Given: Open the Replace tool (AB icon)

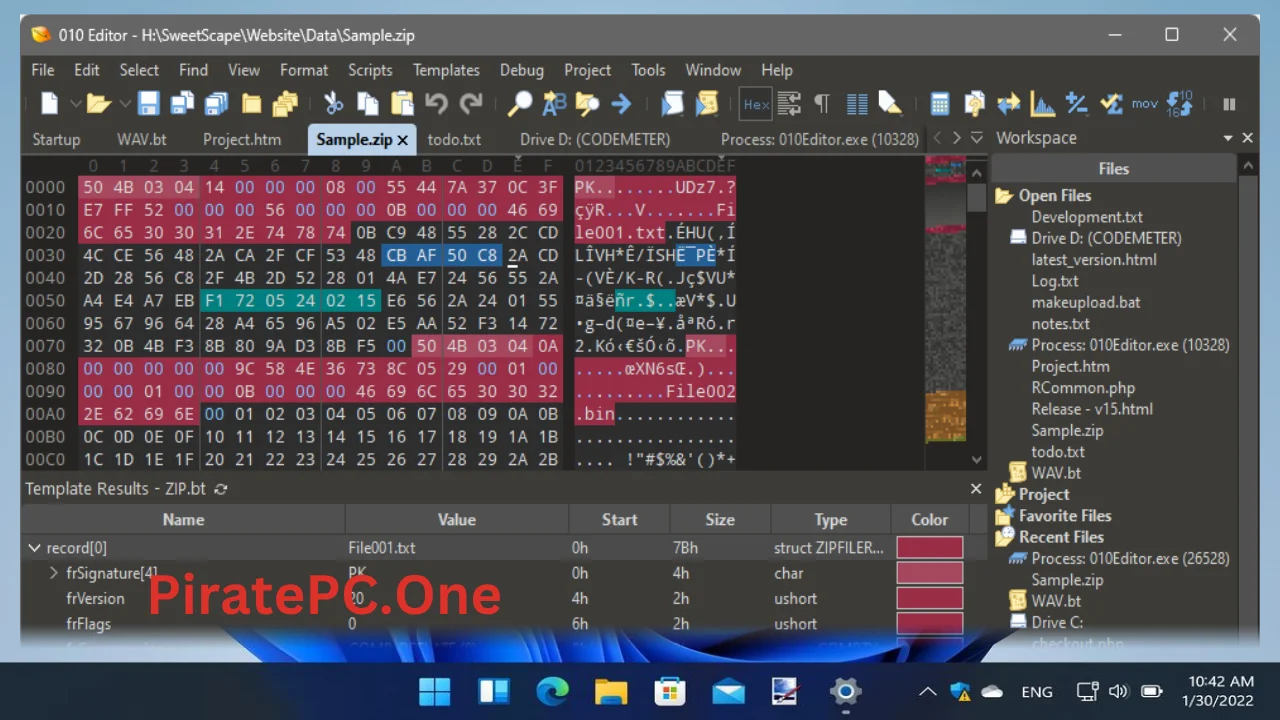Looking at the screenshot, I should point(554,103).
